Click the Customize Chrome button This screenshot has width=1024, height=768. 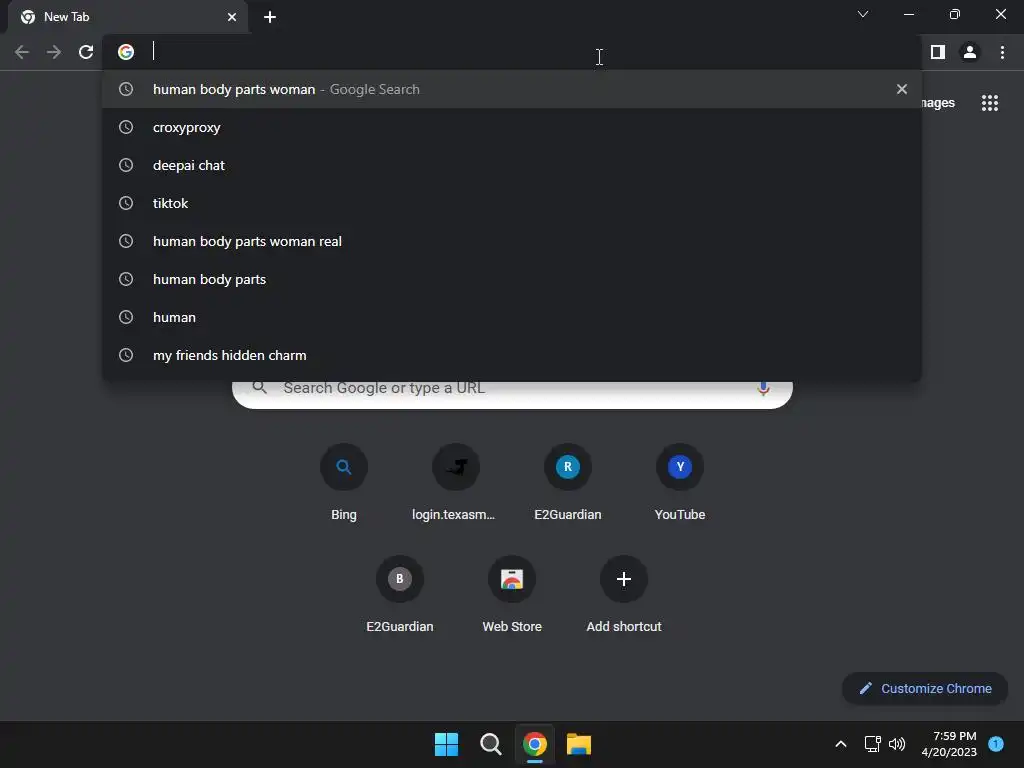925,688
